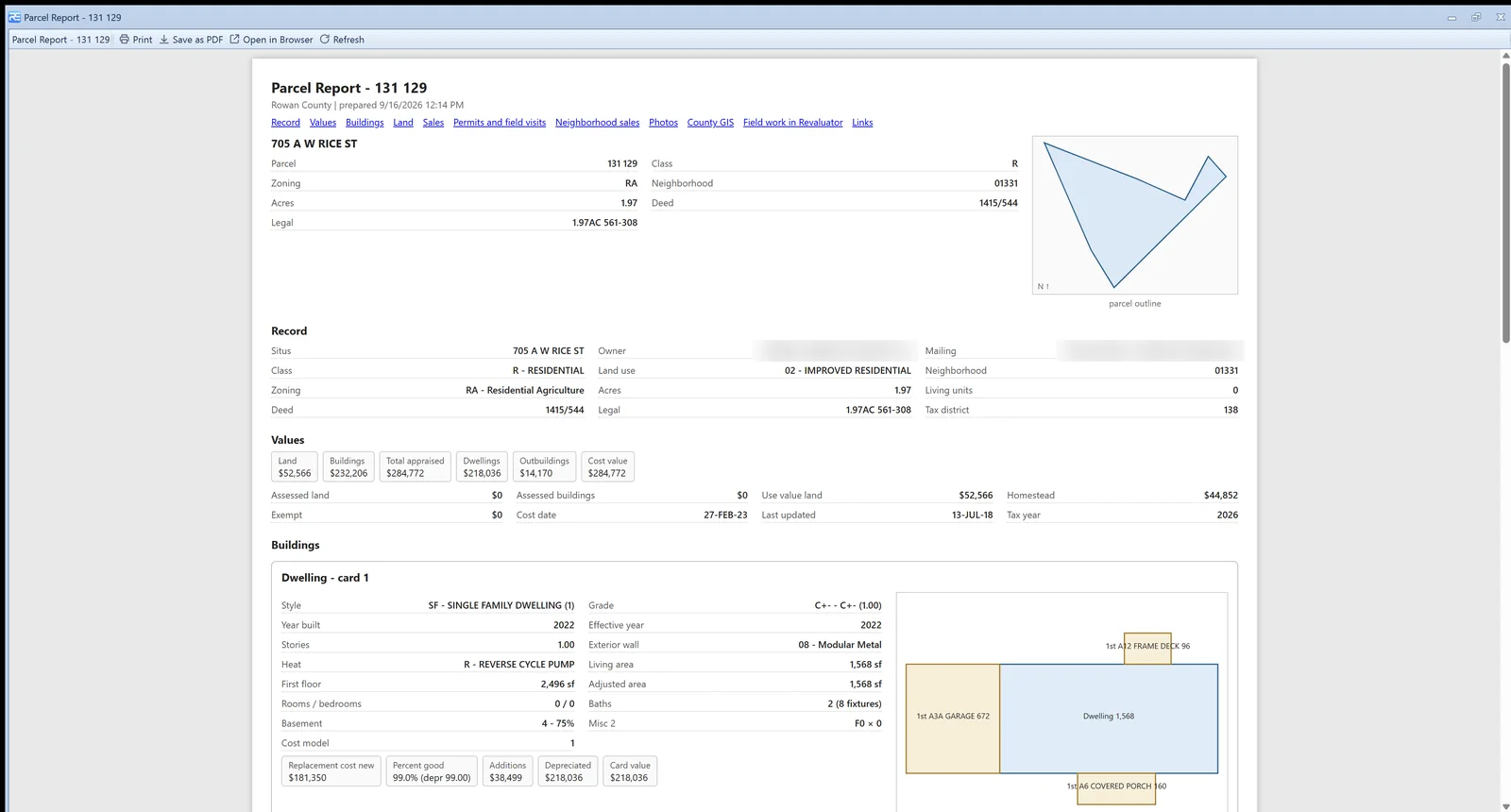Click the scrollbar up arrow
The height and width of the screenshot is (812, 1511).
pos(1505,56)
